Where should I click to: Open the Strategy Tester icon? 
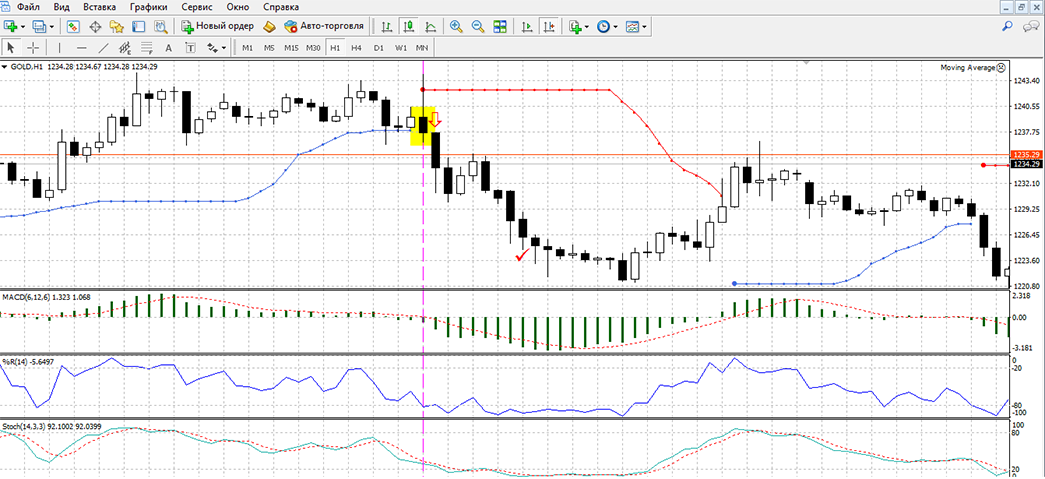point(160,27)
